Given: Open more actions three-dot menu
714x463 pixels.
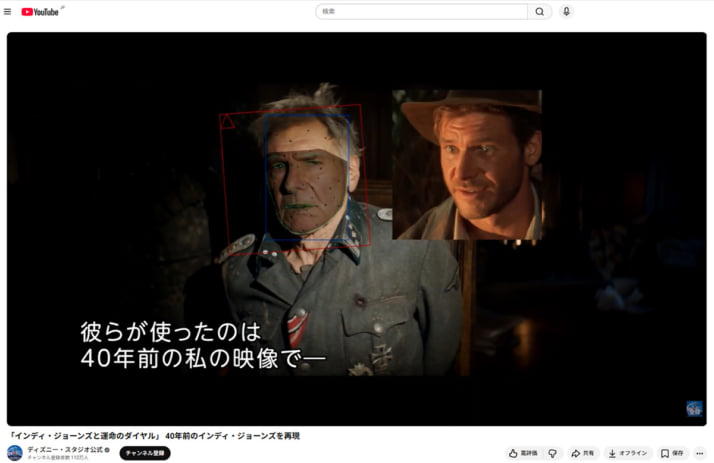Looking at the screenshot, I should 699,453.
